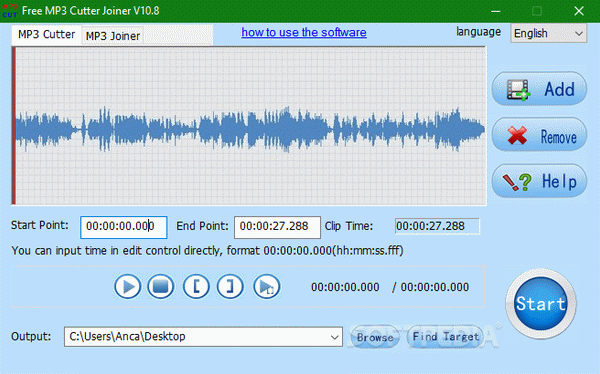Viewport: 600px width, 374px height.
Task: Open Help with the question mark button
Action: (x=539, y=181)
